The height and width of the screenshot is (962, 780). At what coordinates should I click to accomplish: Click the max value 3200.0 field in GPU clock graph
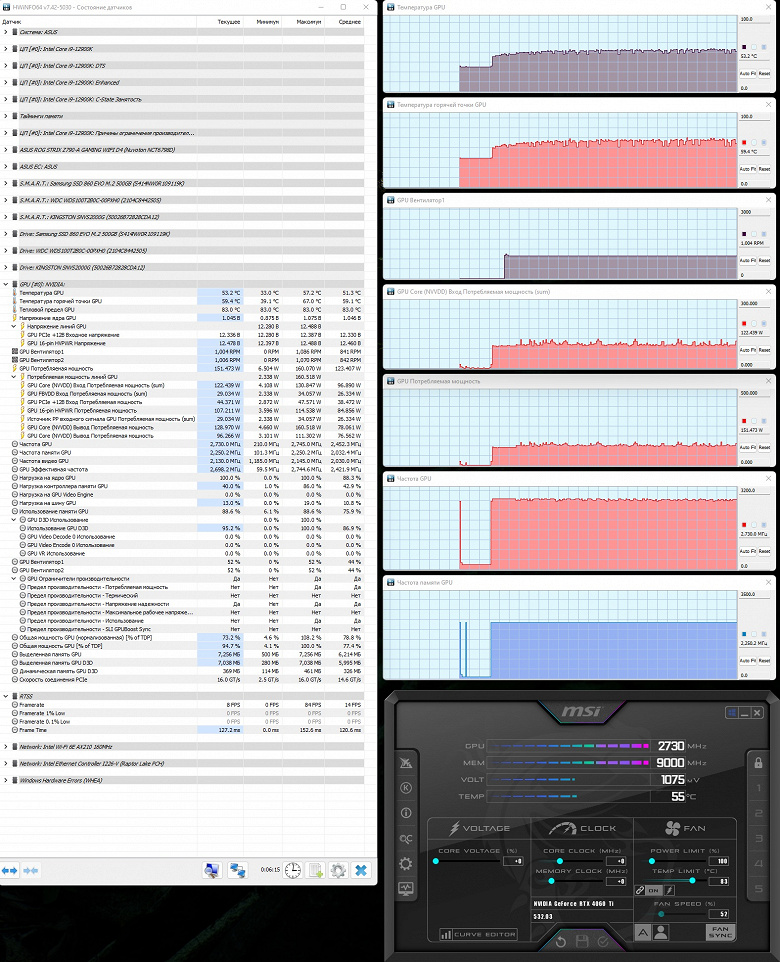754,490
